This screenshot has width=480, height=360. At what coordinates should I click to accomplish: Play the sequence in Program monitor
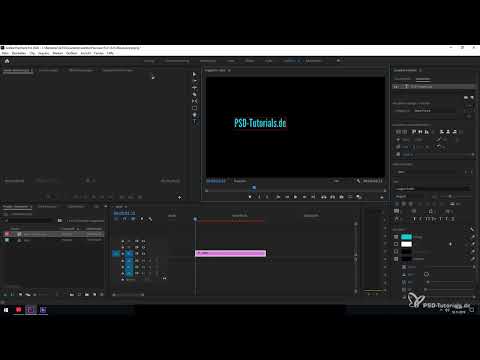pos(296,197)
